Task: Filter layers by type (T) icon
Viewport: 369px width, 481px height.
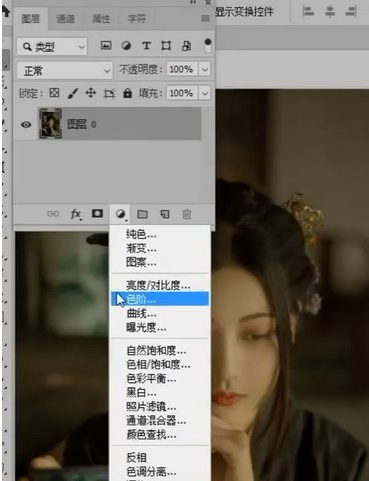Action: pyautogui.click(x=146, y=46)
